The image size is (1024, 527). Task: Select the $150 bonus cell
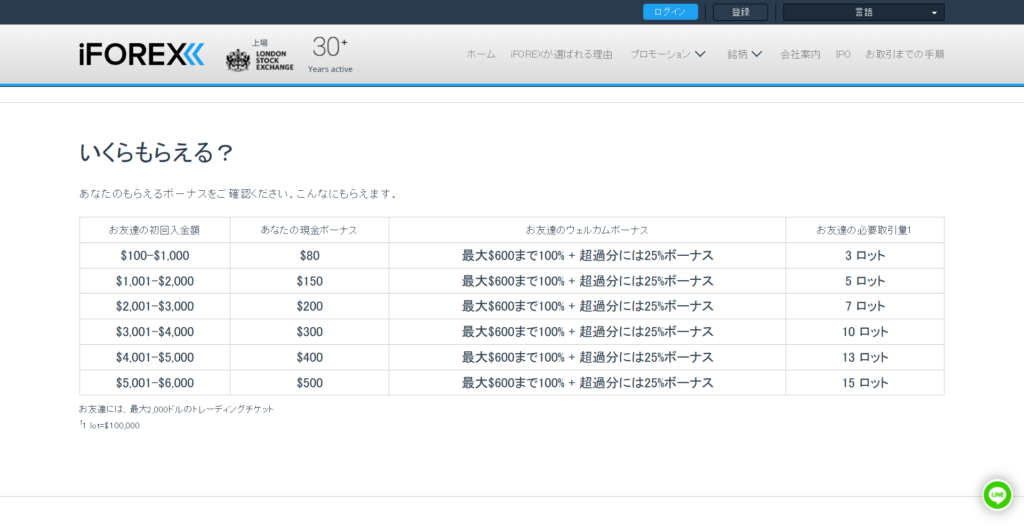[x=310, y=281]
